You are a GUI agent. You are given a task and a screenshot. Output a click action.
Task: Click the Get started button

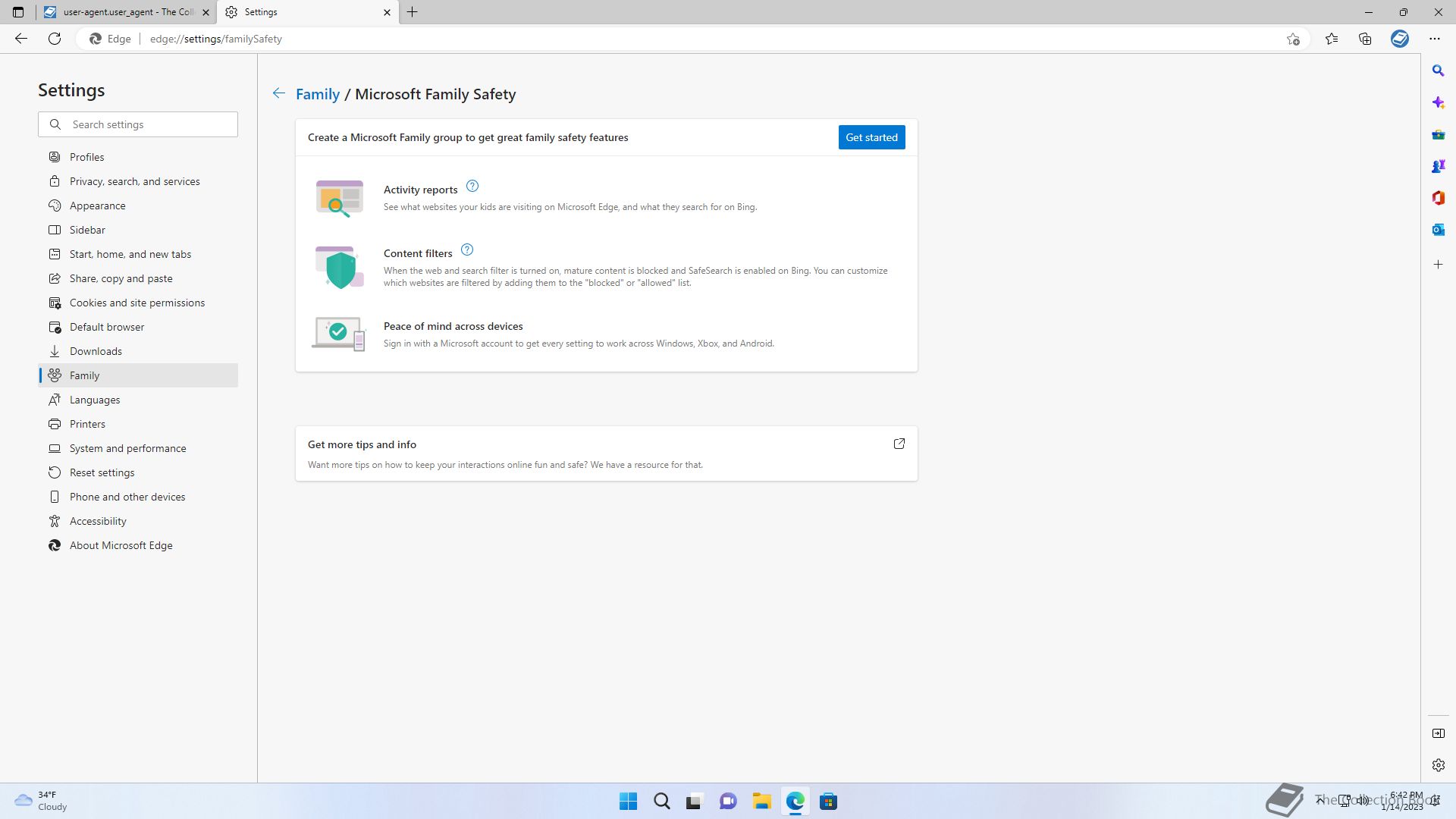[x=871, y=137]
